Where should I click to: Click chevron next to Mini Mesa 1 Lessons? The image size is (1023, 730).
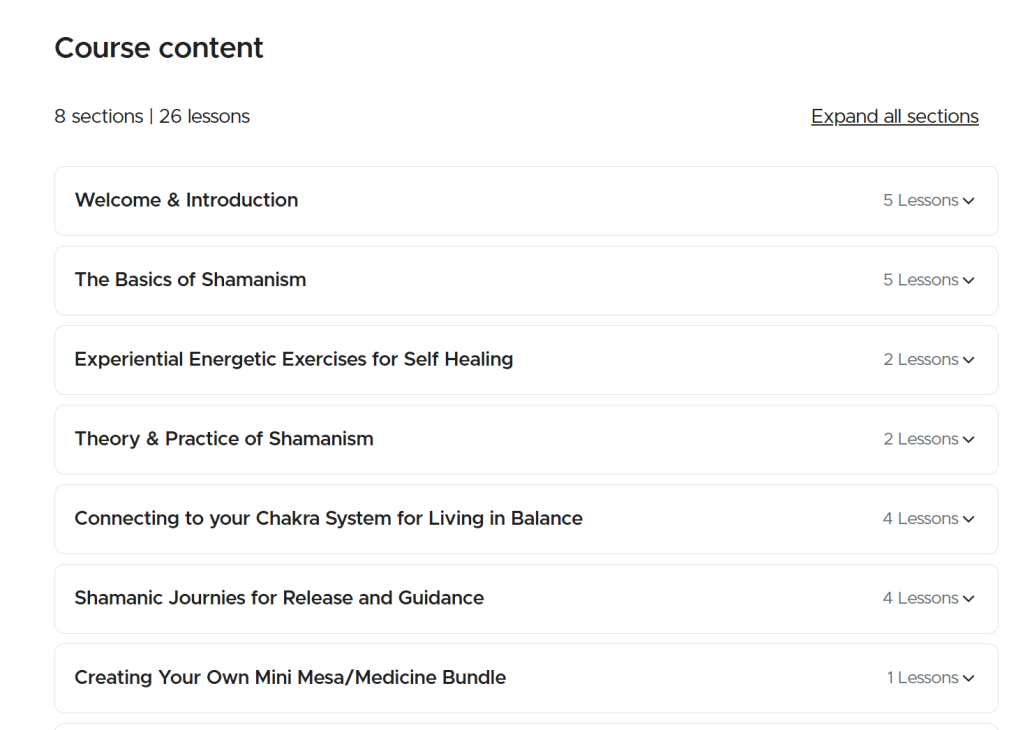pyautogui.click(x=968, y=678)
